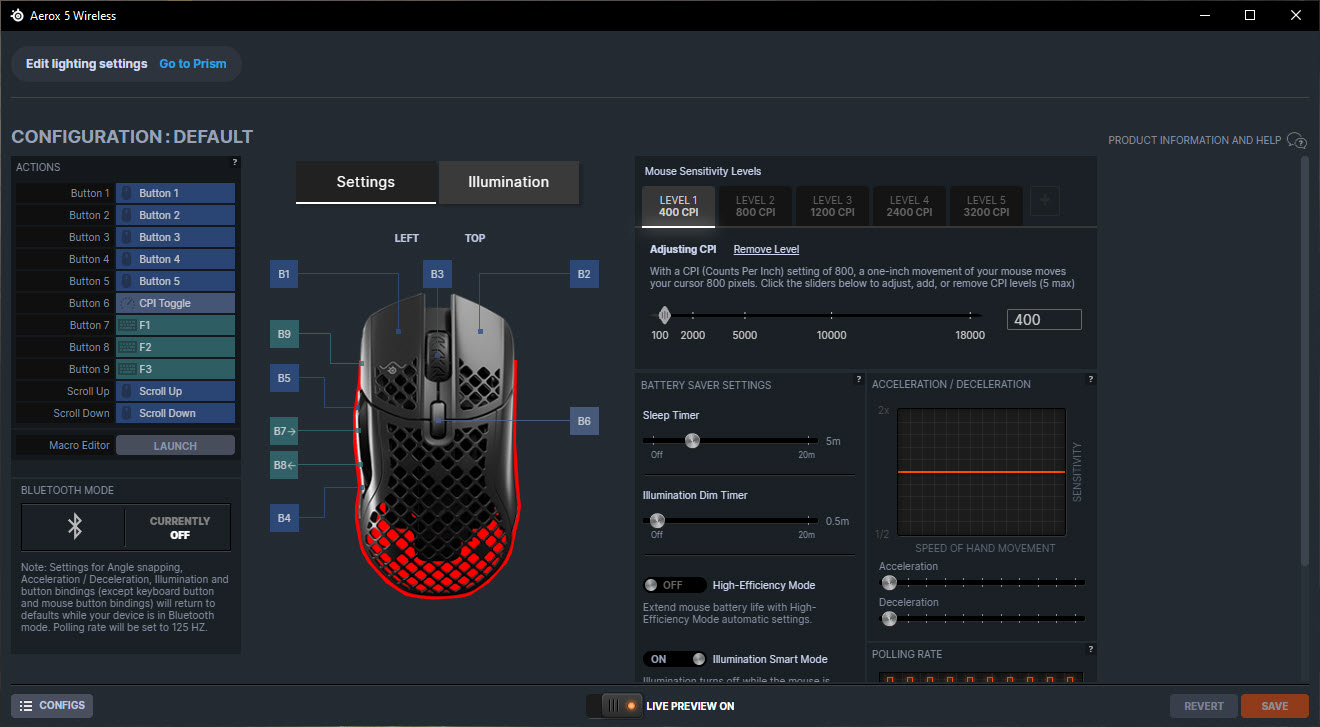Click the Bluetooth mode icon
1320x727 pixels.
coord(73,527)
